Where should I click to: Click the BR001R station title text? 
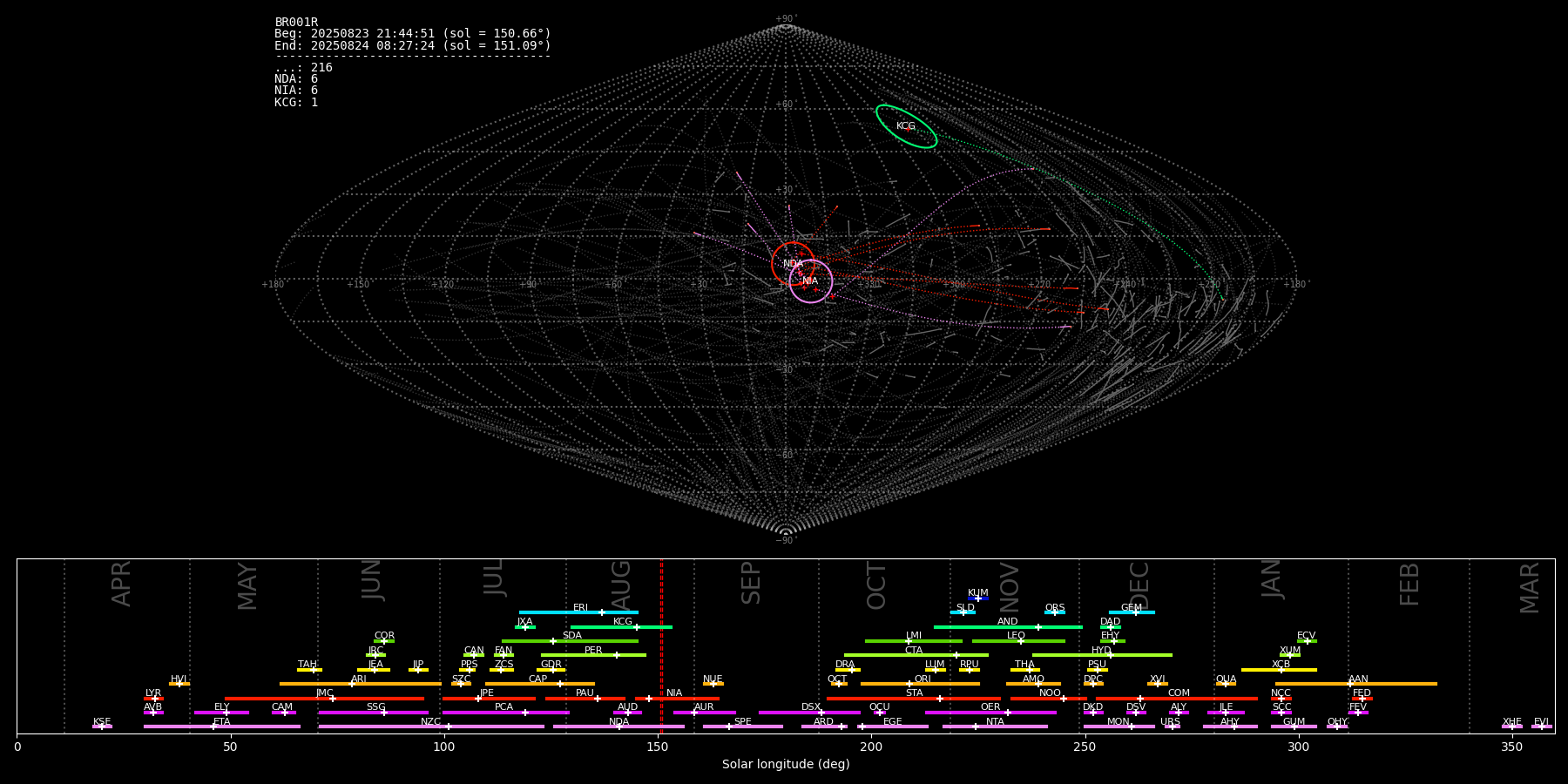point(296,23)
